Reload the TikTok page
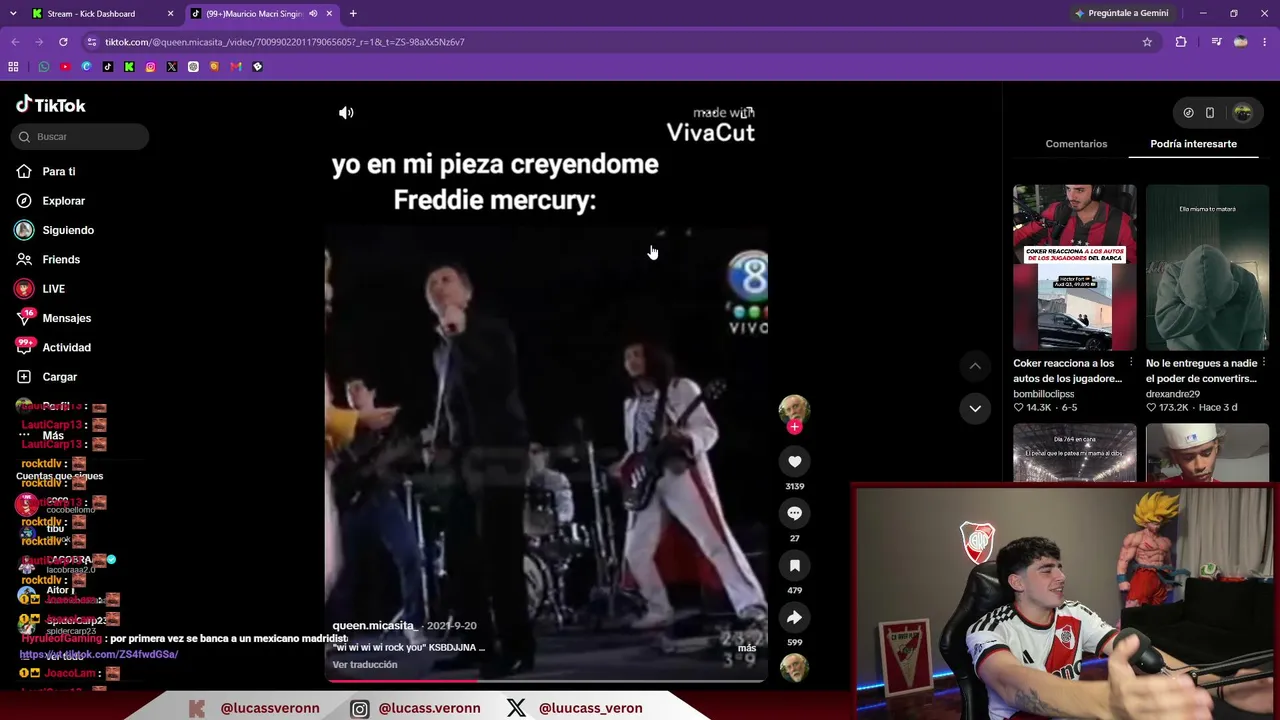The height and width of the screenshot is (720, 1280). pos(63,42)
